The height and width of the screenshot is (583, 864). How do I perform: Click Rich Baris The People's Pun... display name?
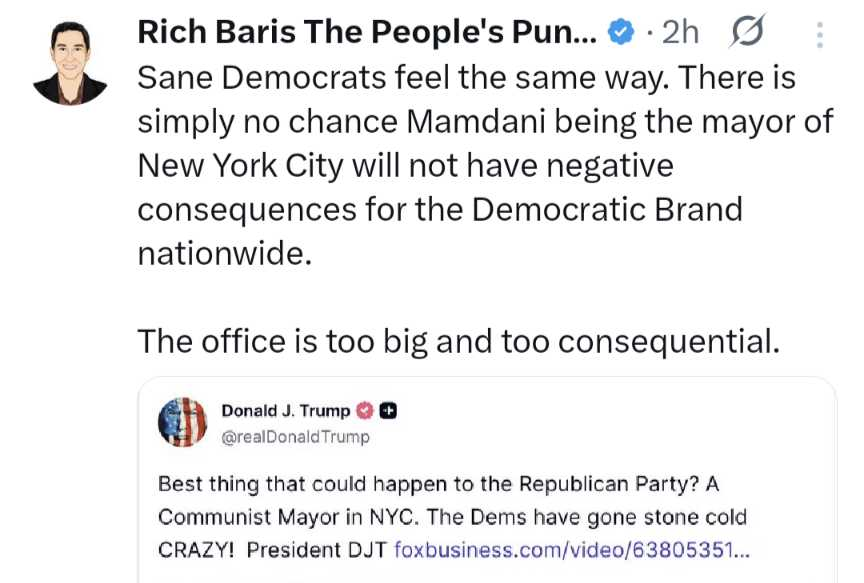tap(366, 33)
